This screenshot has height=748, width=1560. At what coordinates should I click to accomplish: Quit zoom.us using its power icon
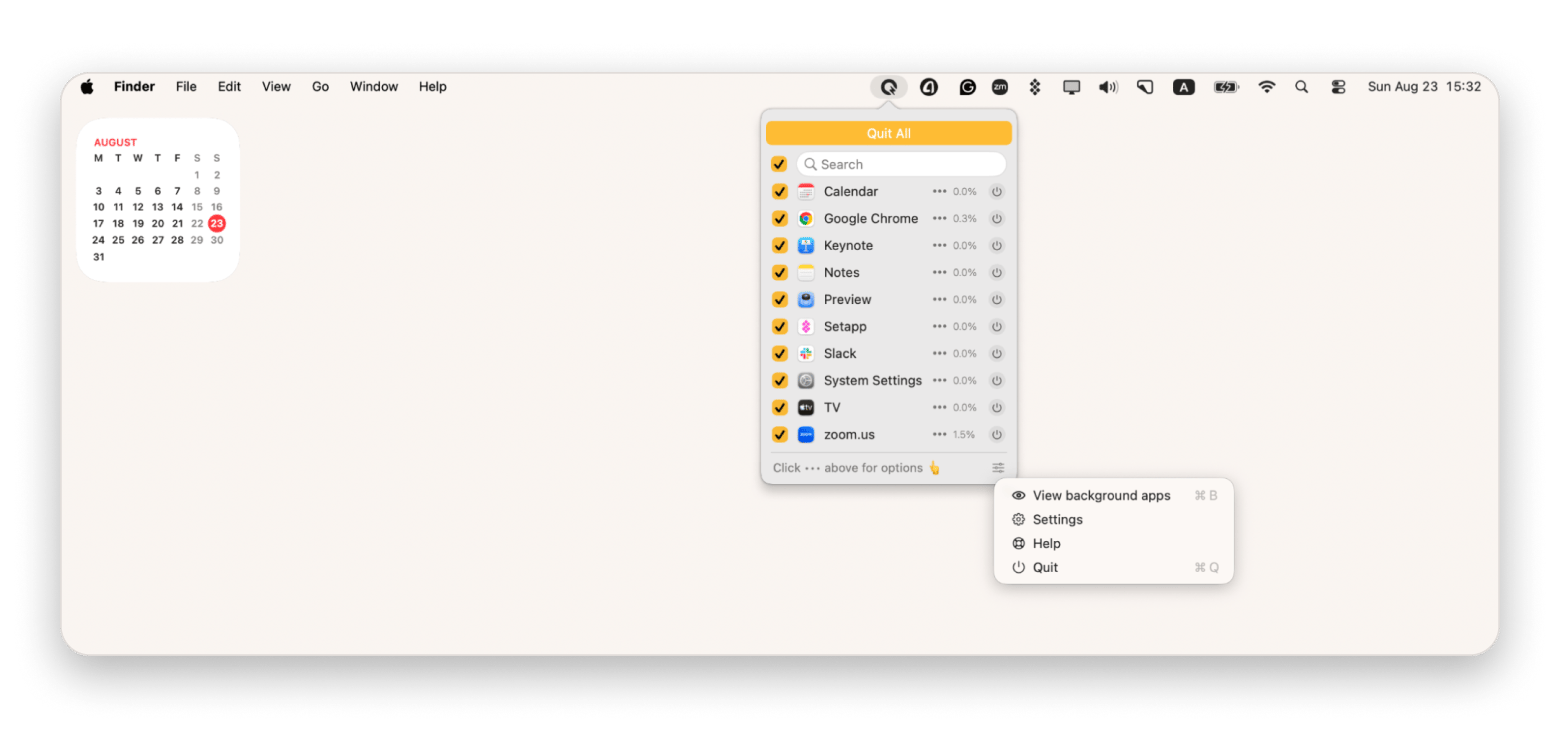click(996, 435)
